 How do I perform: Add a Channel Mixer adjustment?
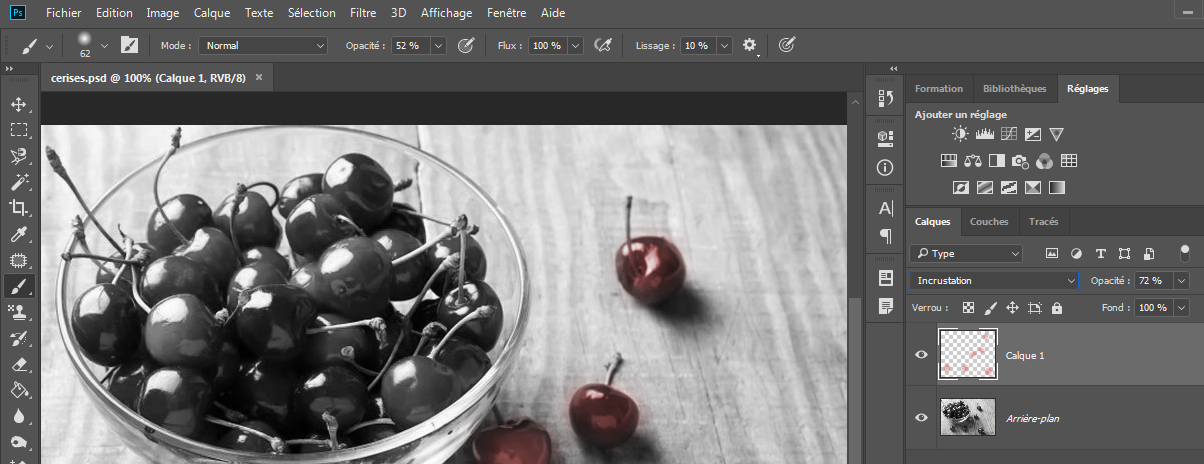click(1045, 160)
